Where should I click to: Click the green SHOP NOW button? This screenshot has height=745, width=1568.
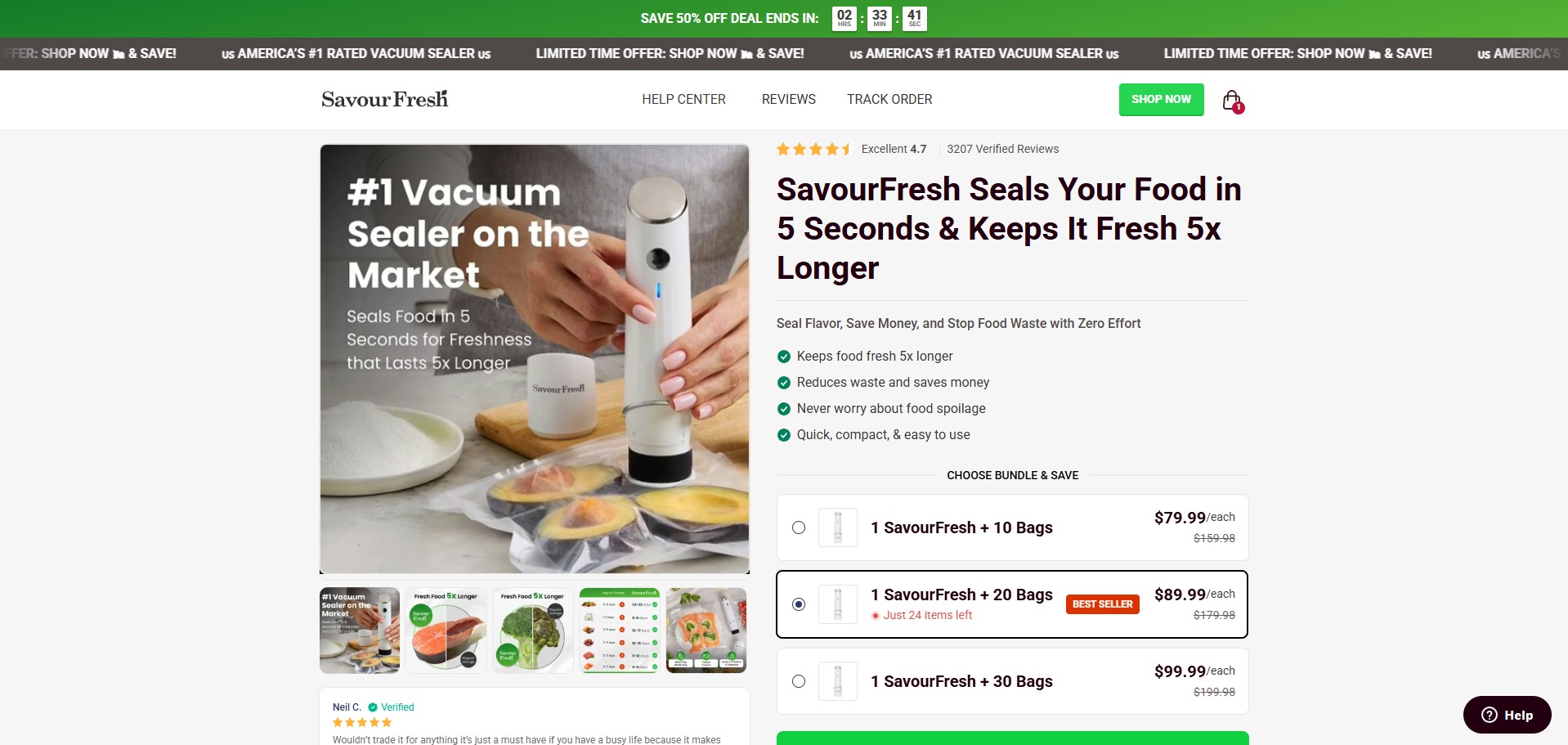[x=1161, y=100]
